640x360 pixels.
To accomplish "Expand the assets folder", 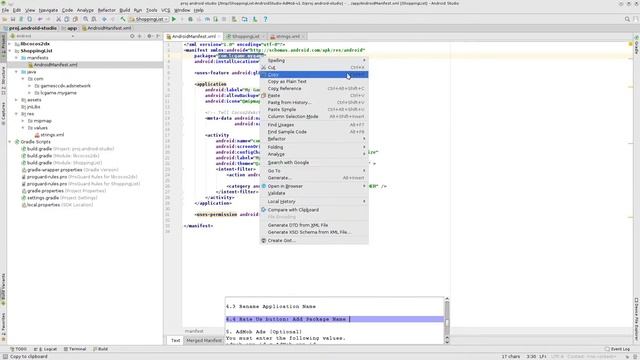I will pos(16,100).
